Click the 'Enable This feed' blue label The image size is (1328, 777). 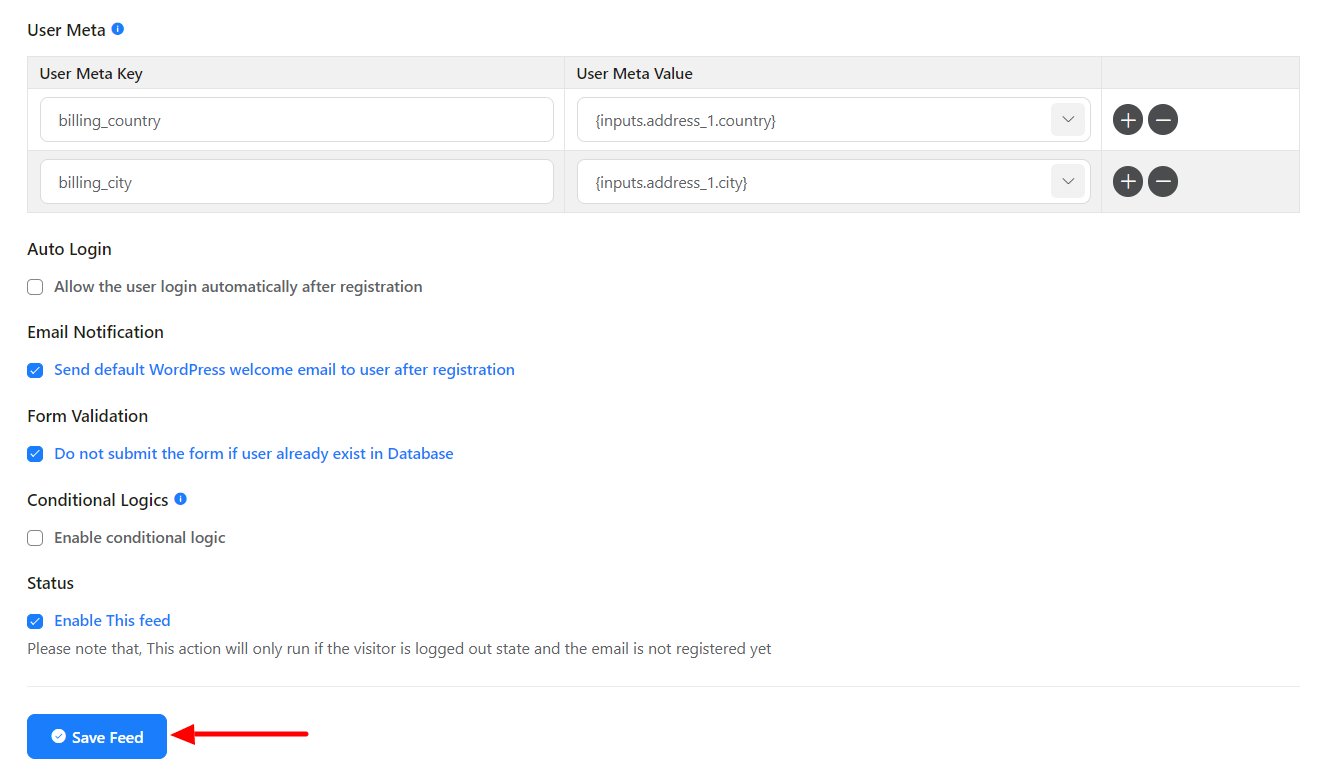tap(111, 620)
